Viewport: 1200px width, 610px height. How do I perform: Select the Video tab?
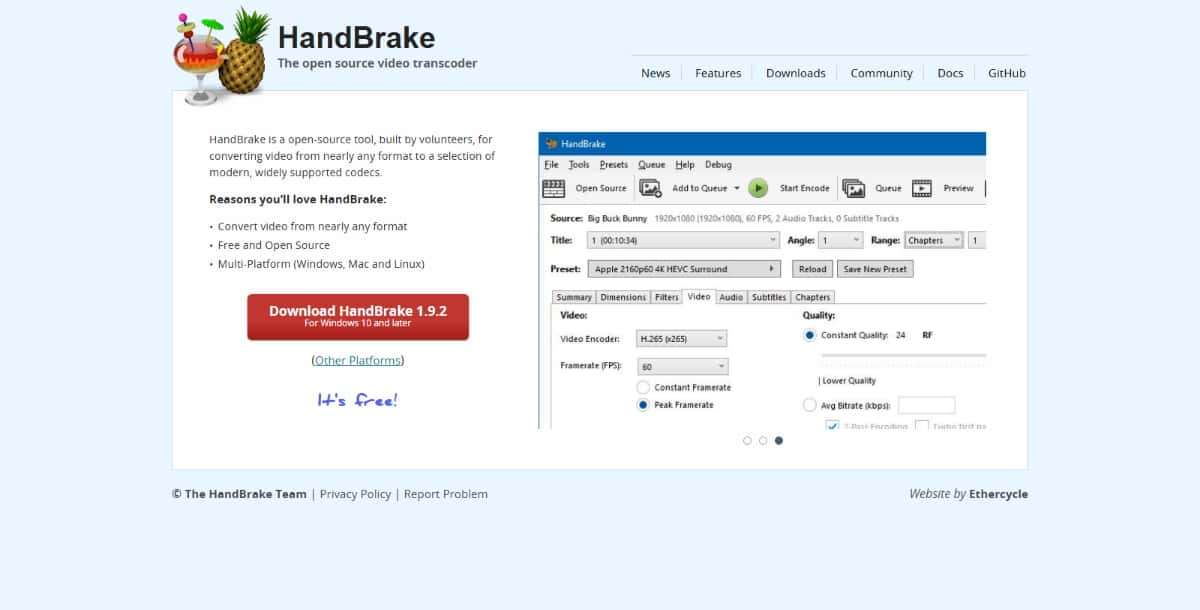tap(699, 297)
